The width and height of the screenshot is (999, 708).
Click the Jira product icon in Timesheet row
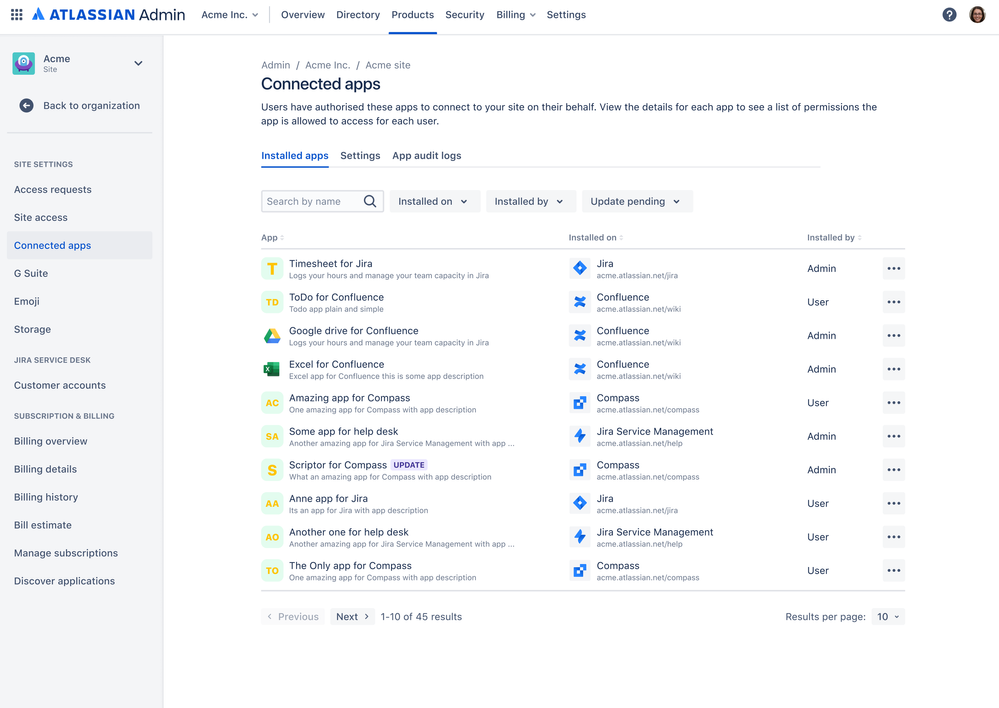(x=580, y=268)
